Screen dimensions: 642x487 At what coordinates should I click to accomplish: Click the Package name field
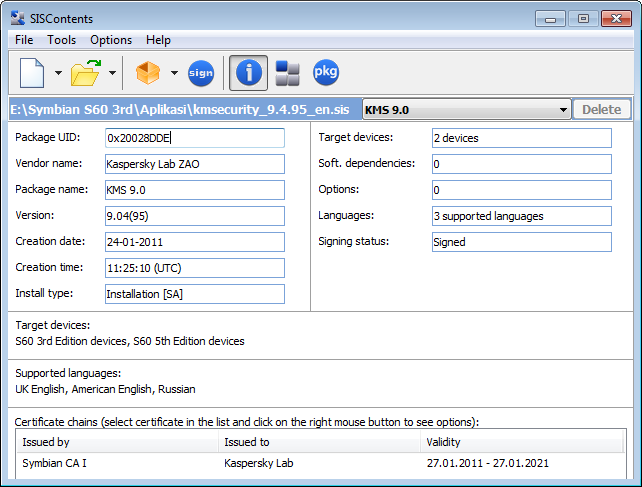tap(195, 190)
